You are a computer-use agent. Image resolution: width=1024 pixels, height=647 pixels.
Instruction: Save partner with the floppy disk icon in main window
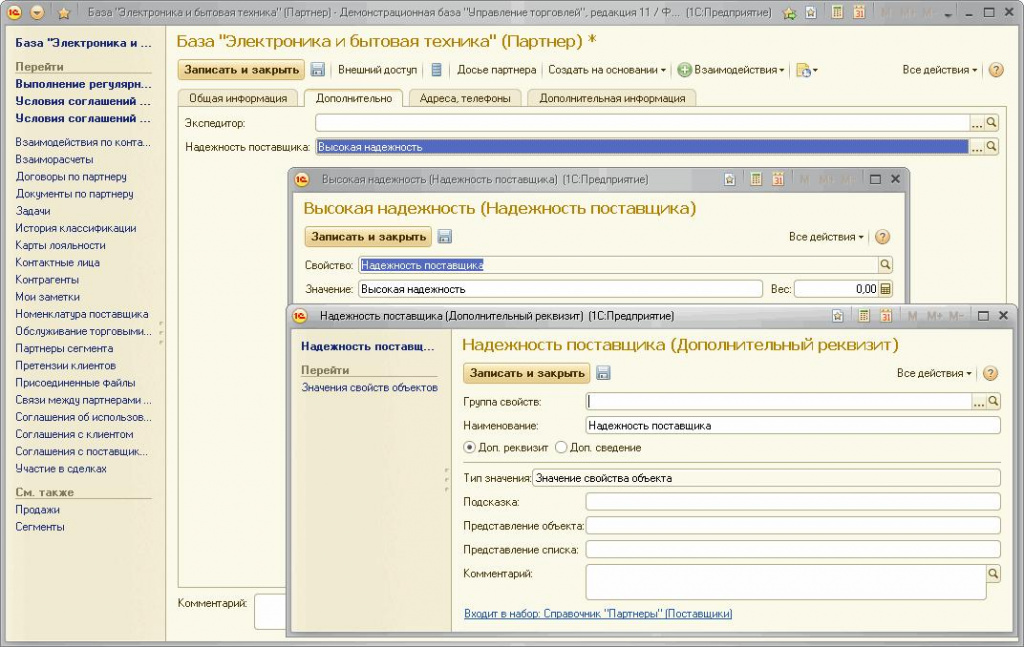[x=317, y=70]
